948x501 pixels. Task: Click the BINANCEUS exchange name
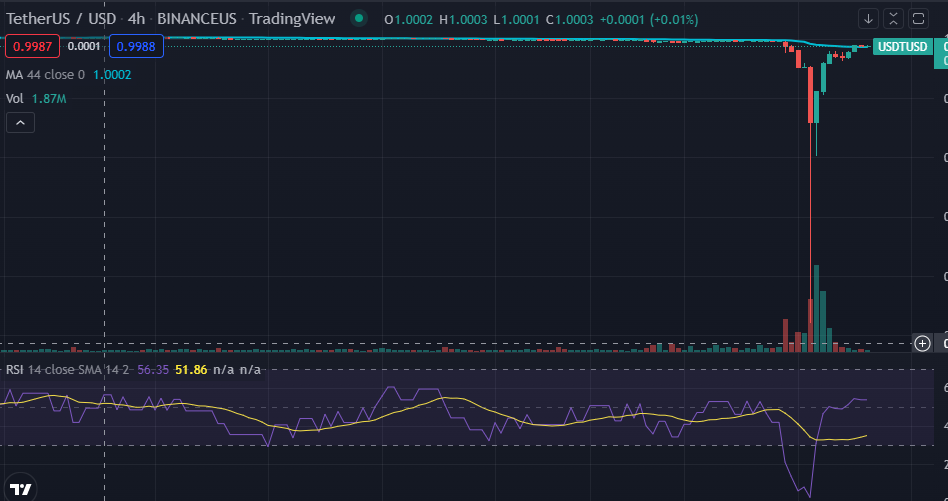coord(196,19)
